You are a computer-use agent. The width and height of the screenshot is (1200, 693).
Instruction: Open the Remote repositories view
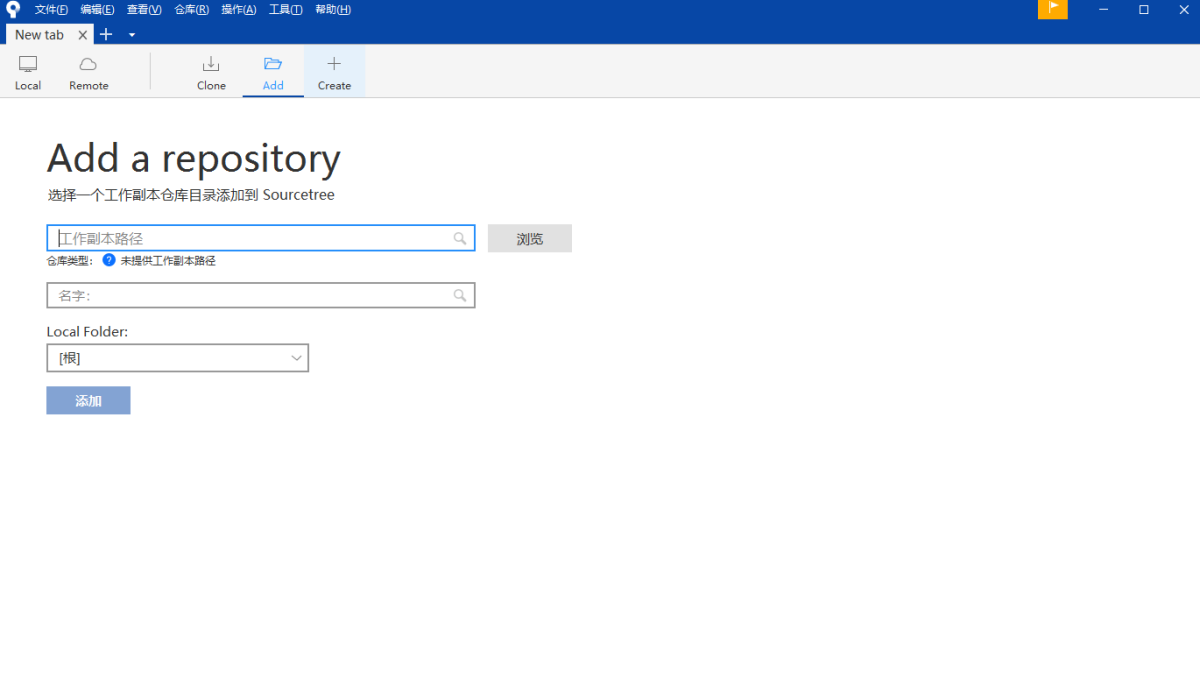(88, 71)
